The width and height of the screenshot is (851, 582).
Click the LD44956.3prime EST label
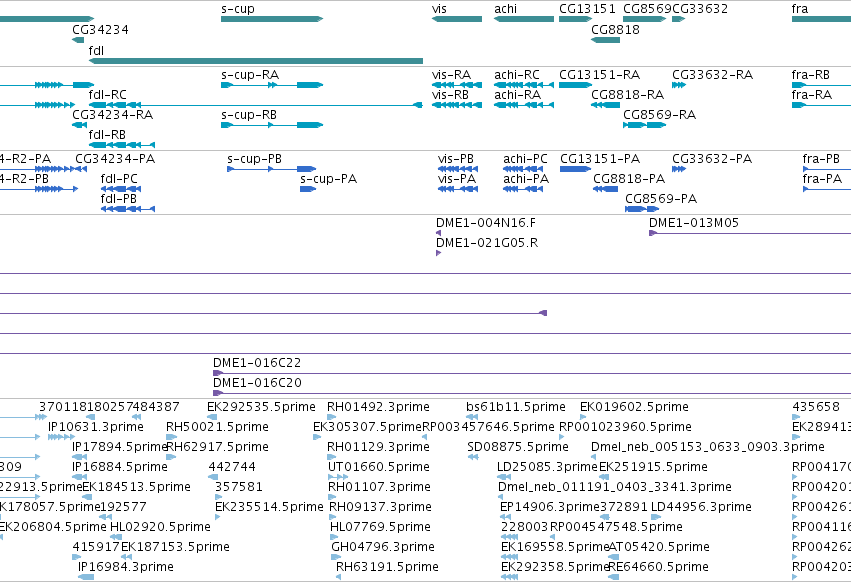[x=701, y=507]
